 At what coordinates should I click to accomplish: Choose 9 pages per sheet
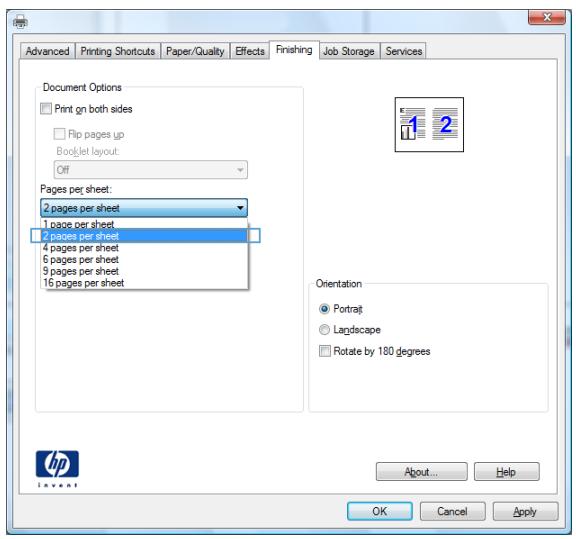pos(144,271)
